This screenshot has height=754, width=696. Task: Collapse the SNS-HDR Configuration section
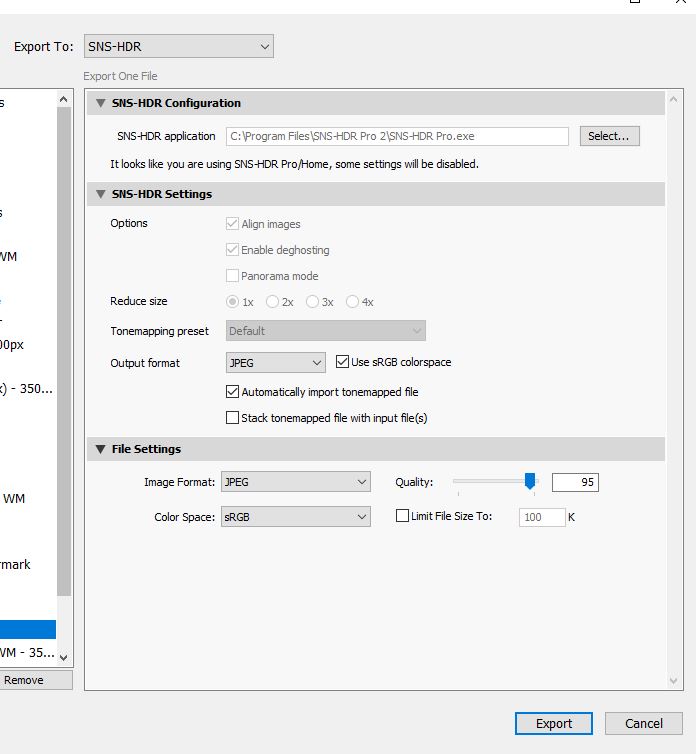pyautogui.click(x=101, y=103)
